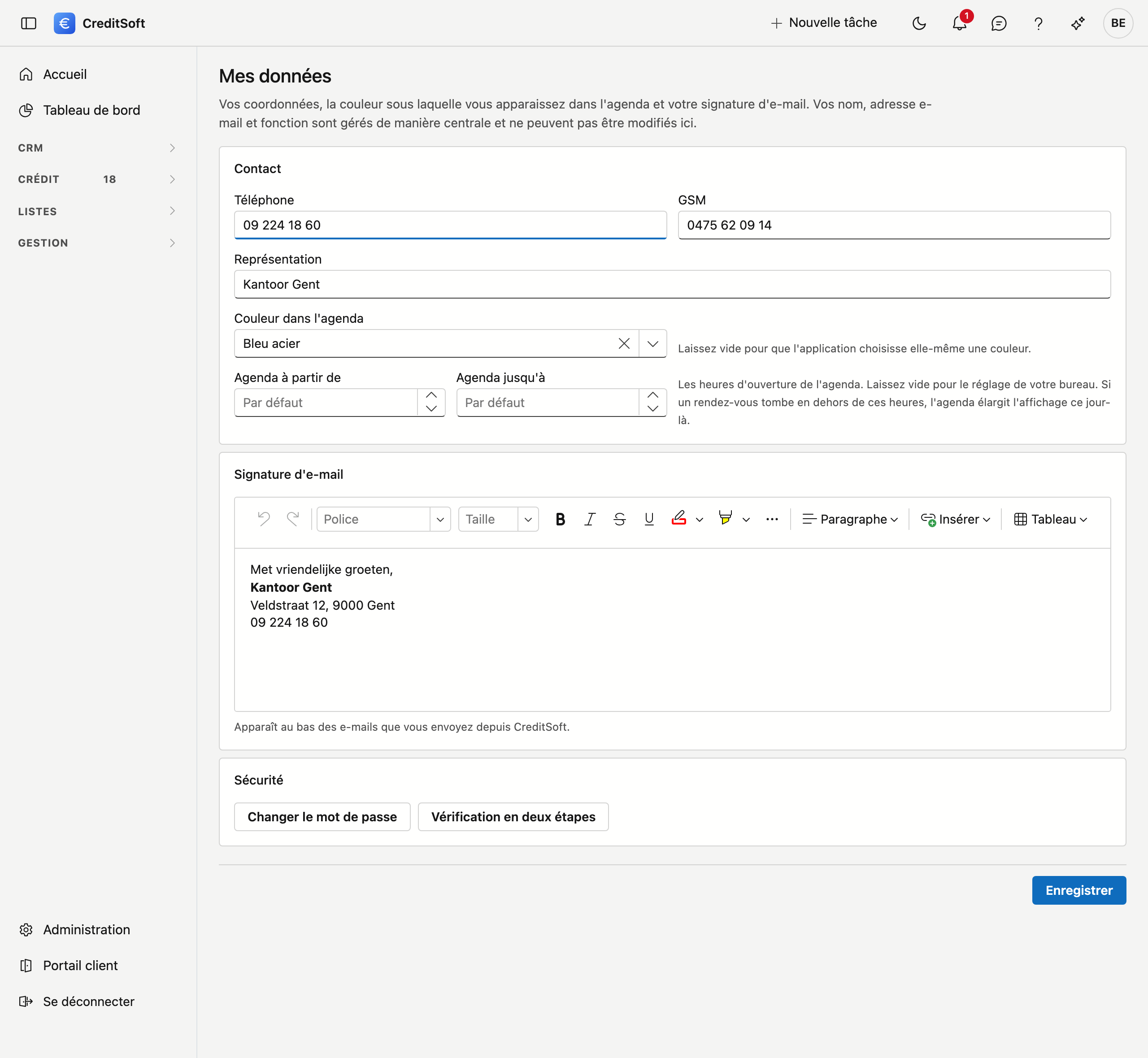Open the Paragraphe menu
The height and width of the screenshot is (1058, 1148).
850,519
